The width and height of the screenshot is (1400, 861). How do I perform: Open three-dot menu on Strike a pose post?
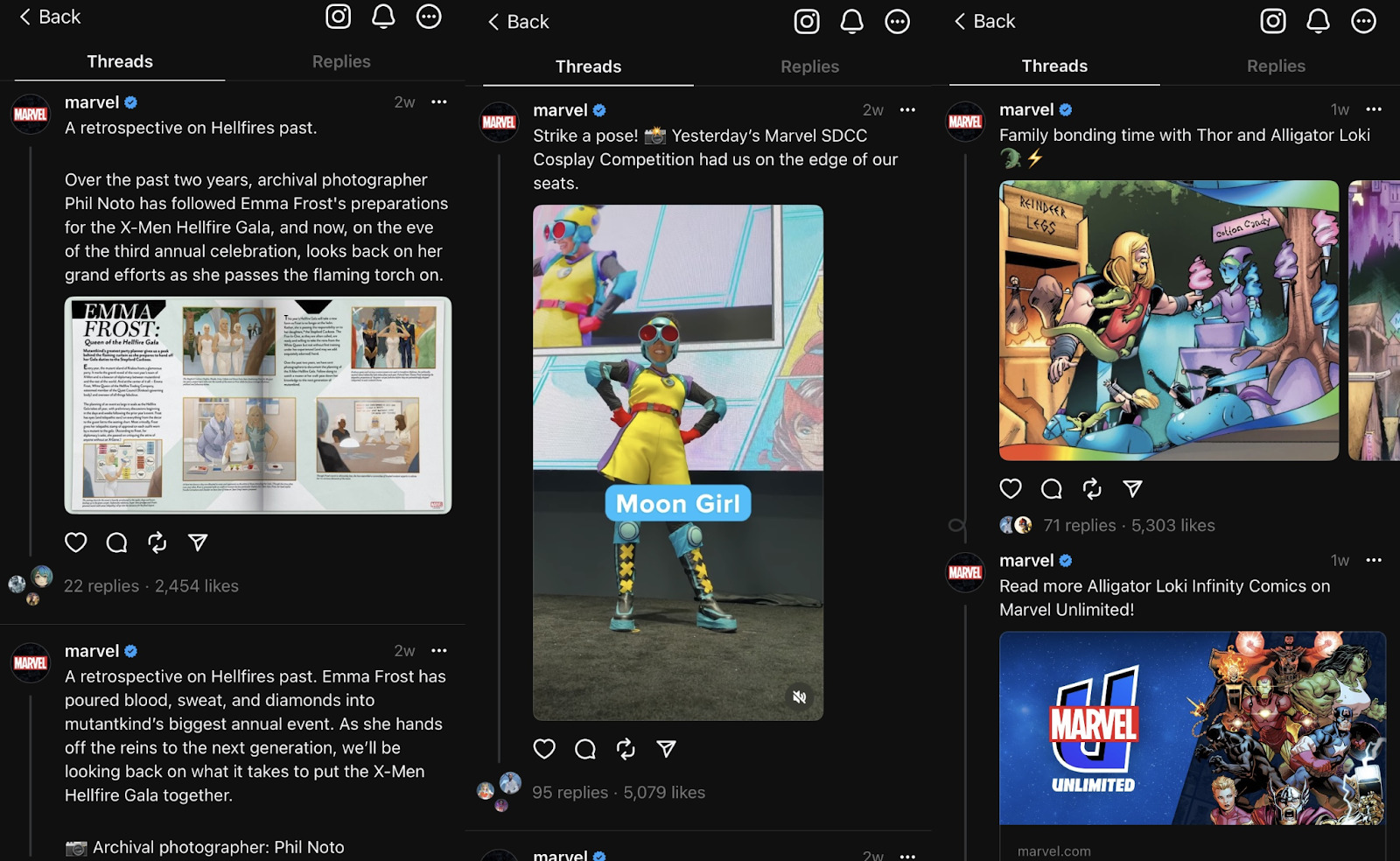point(907,109)
